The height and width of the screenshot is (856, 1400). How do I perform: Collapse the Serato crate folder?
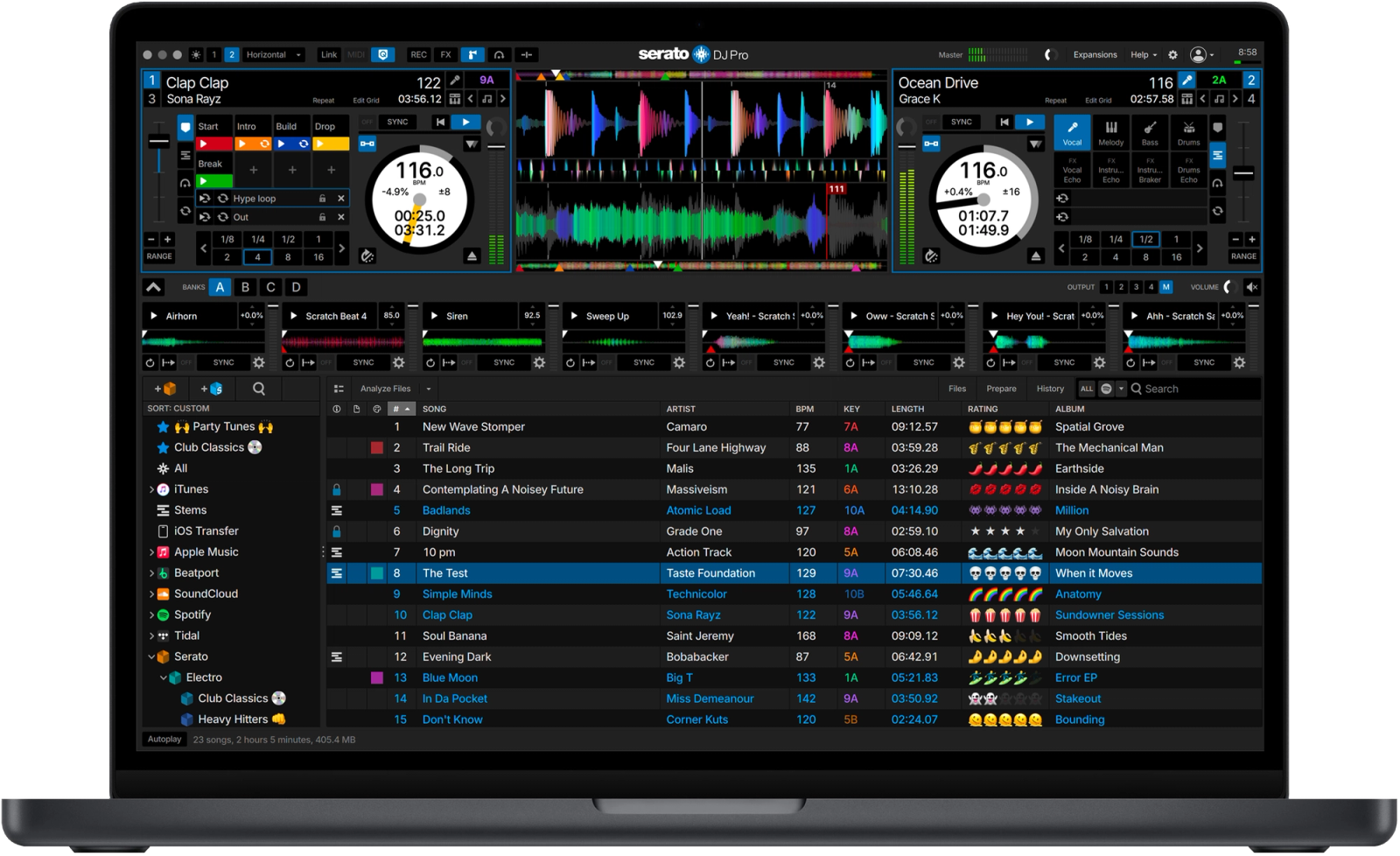tap(151, 657)
